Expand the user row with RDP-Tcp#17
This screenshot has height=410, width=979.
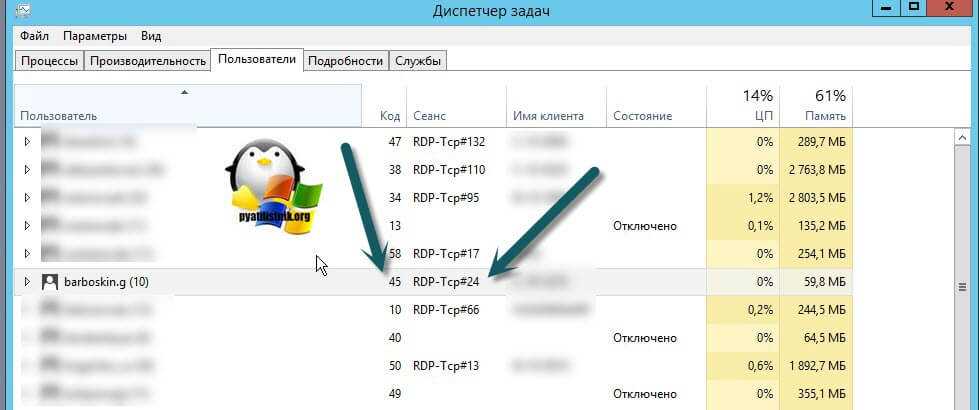(27, 254)
